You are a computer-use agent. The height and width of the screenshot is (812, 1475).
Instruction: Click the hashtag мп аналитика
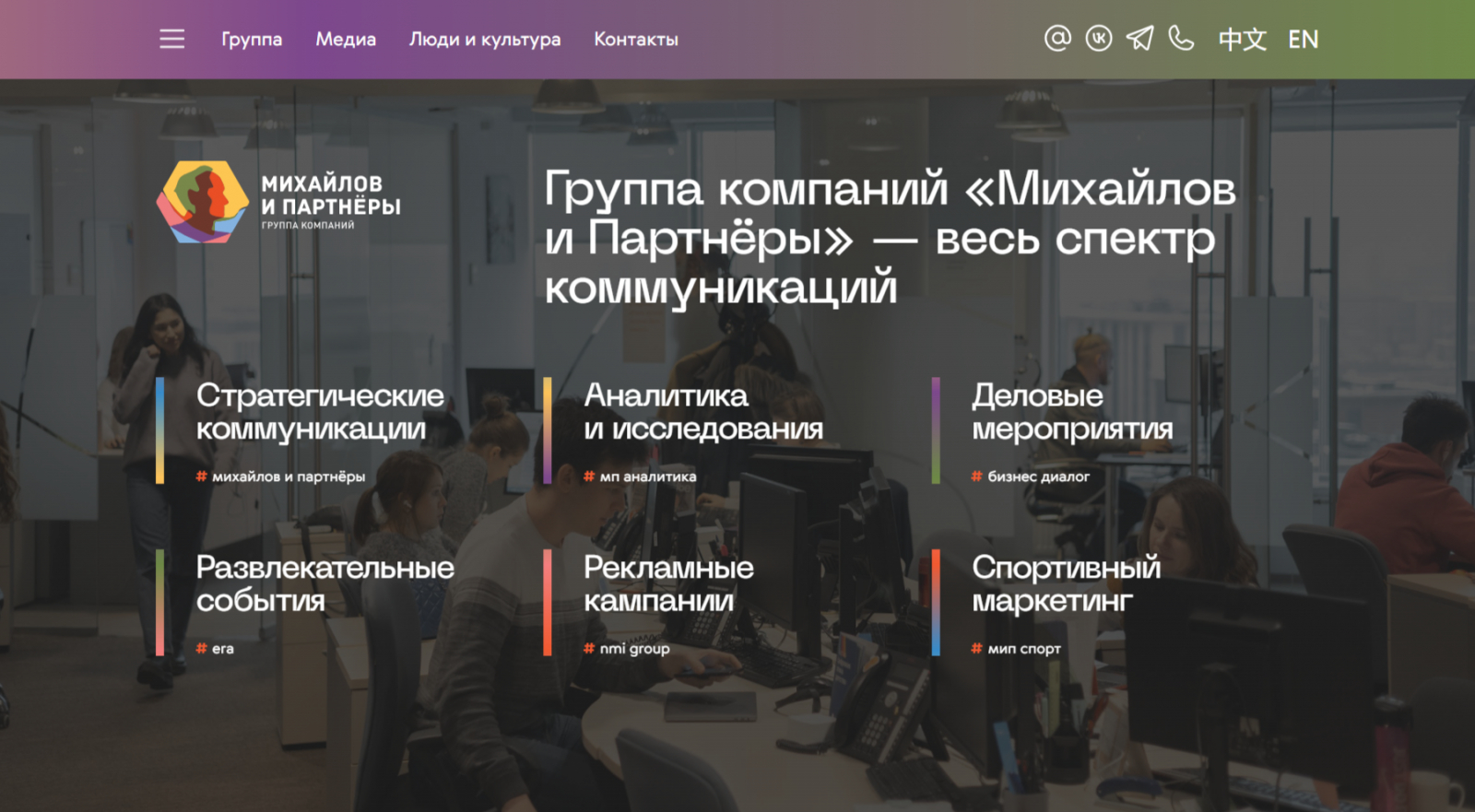(640, 477)
